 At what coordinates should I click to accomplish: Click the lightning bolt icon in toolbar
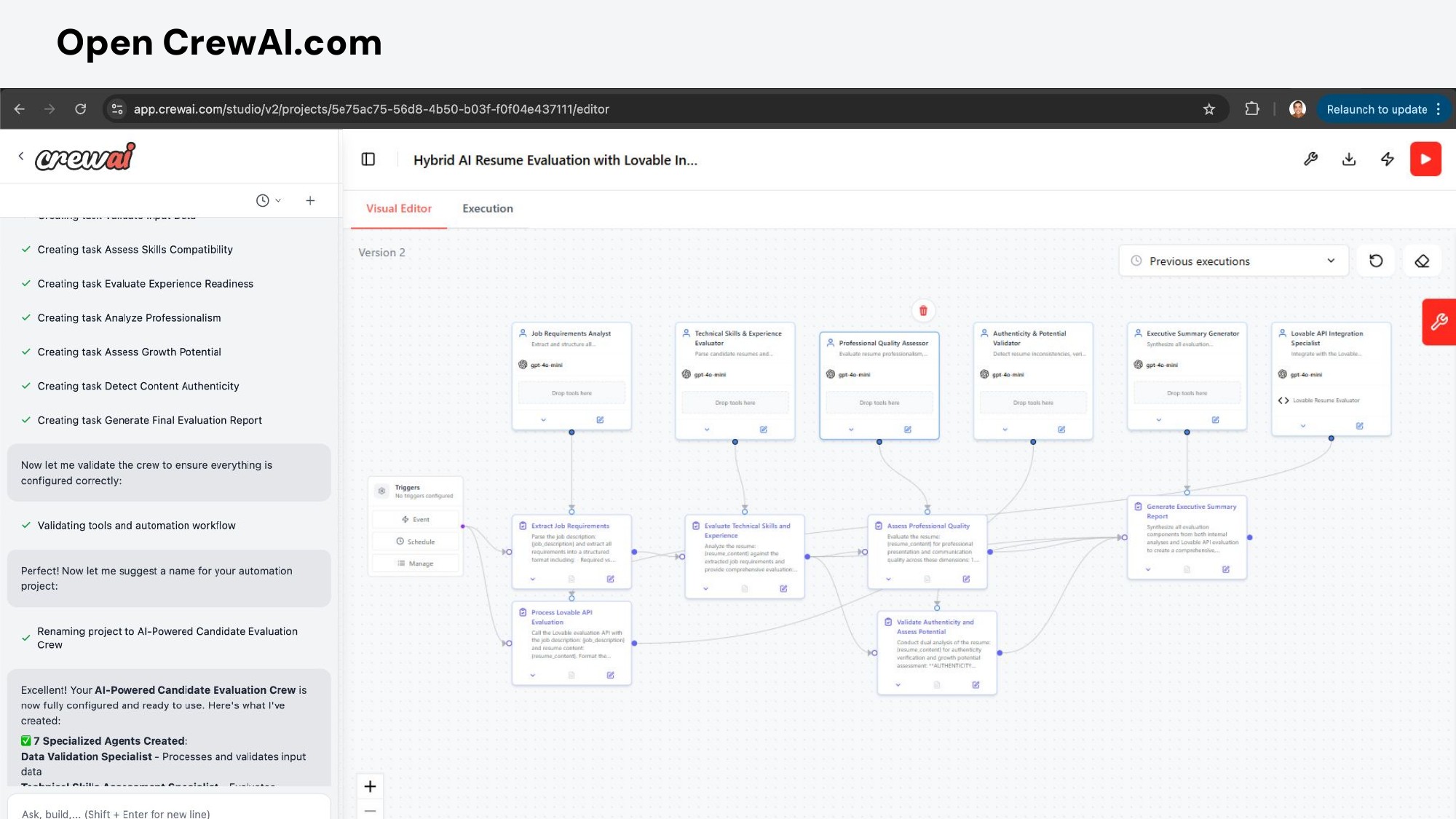pyautogui.click(x=1387, y=159)
